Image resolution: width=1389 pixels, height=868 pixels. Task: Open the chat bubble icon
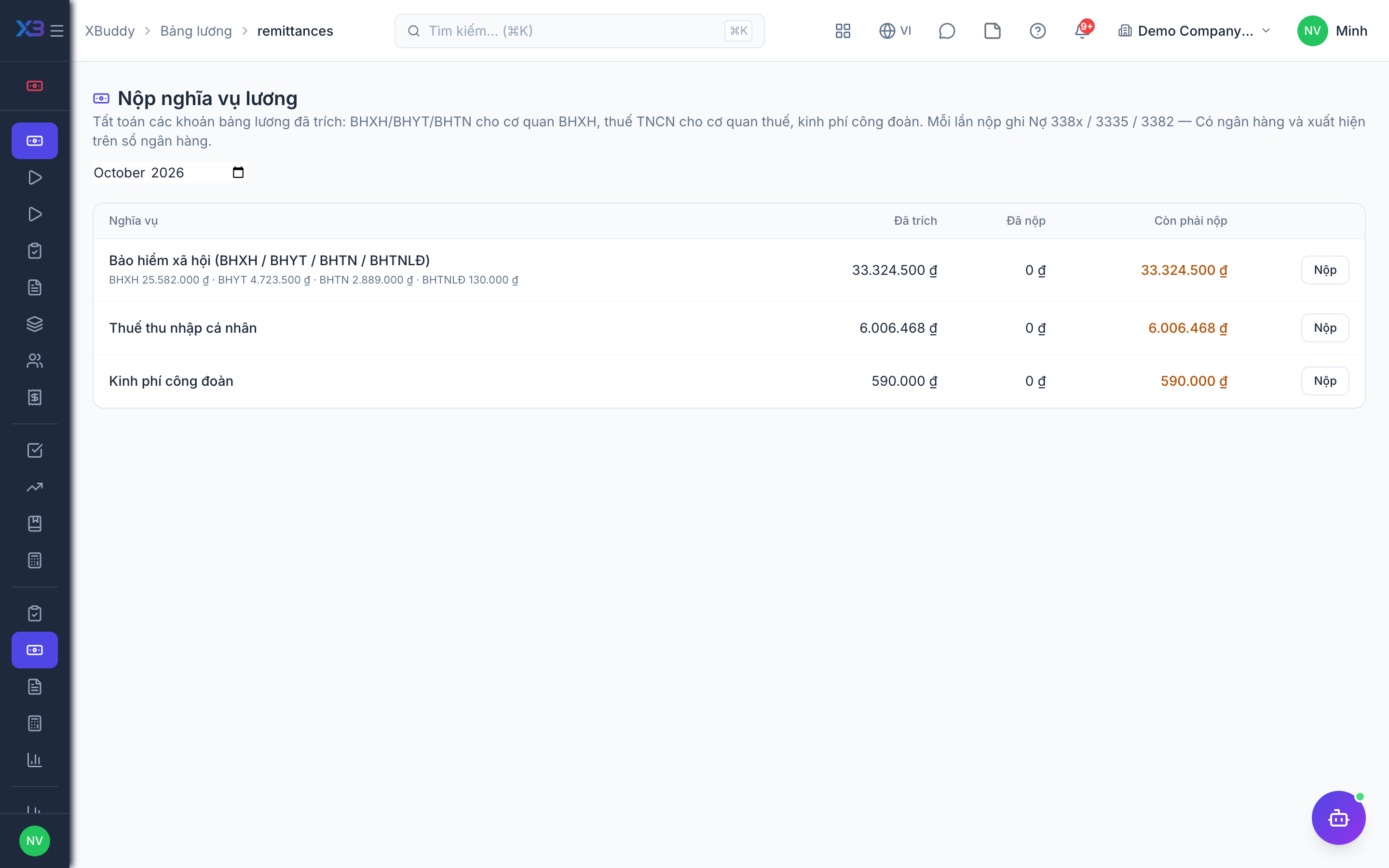coord(946,31)
